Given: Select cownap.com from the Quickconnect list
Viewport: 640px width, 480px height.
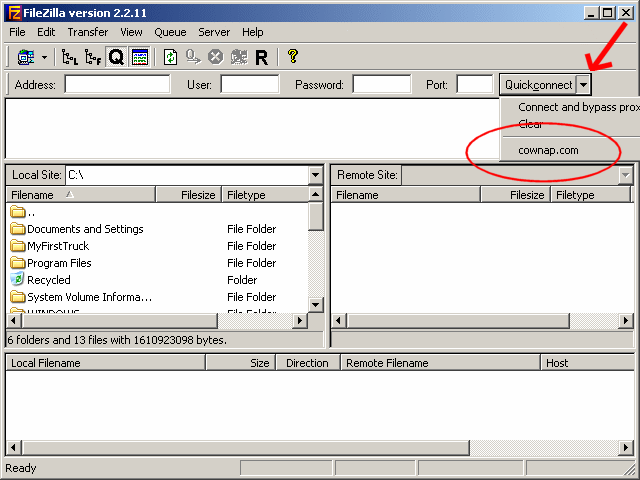Looking at the screenshot, I should 548,151.
